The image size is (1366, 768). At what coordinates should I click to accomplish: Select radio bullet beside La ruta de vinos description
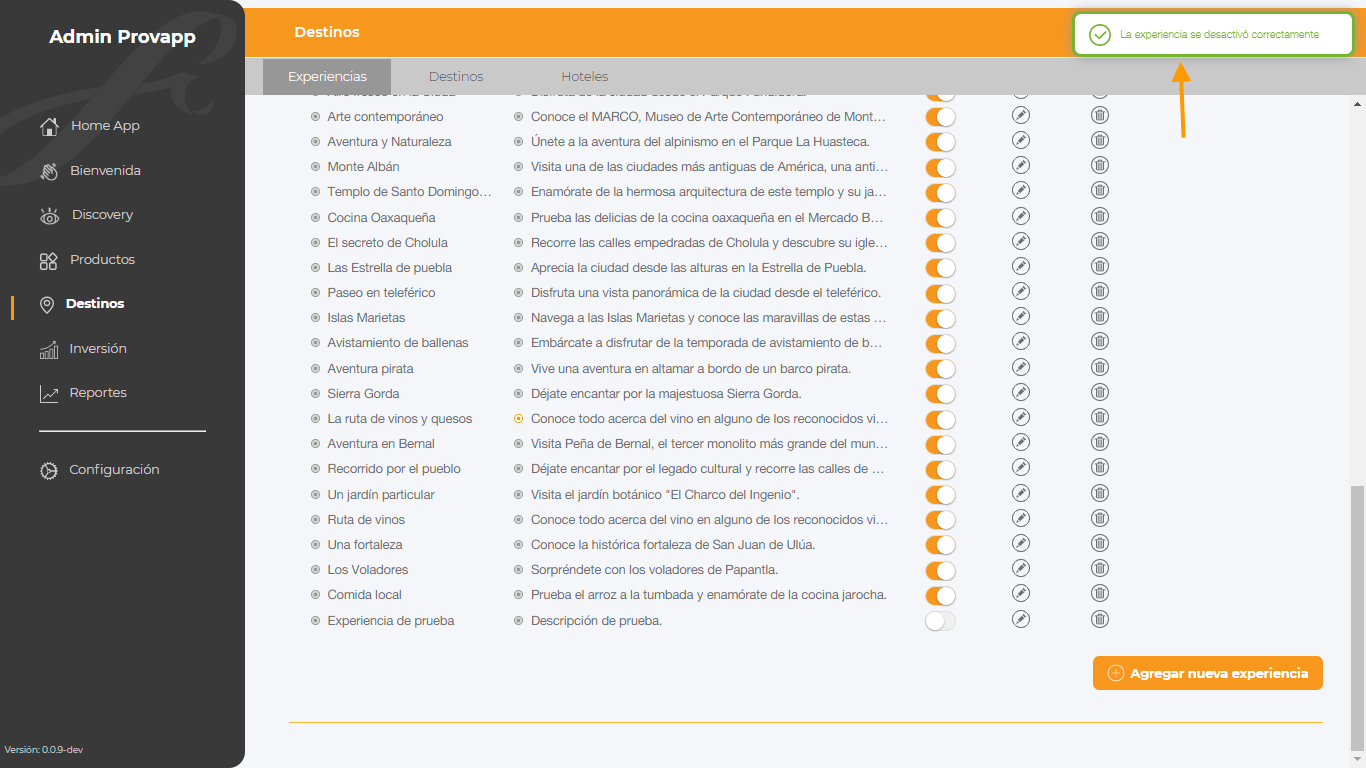[x=518, y=419]
